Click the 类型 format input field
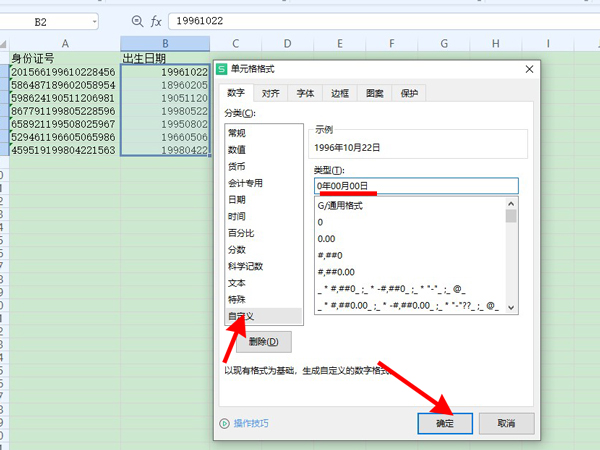 [416, 186]
